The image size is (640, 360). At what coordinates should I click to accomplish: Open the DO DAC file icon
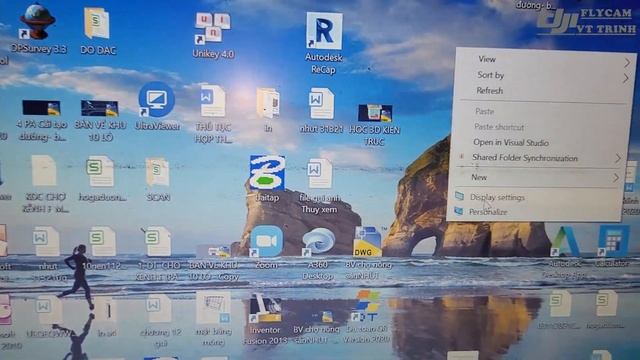pos(97,23)
